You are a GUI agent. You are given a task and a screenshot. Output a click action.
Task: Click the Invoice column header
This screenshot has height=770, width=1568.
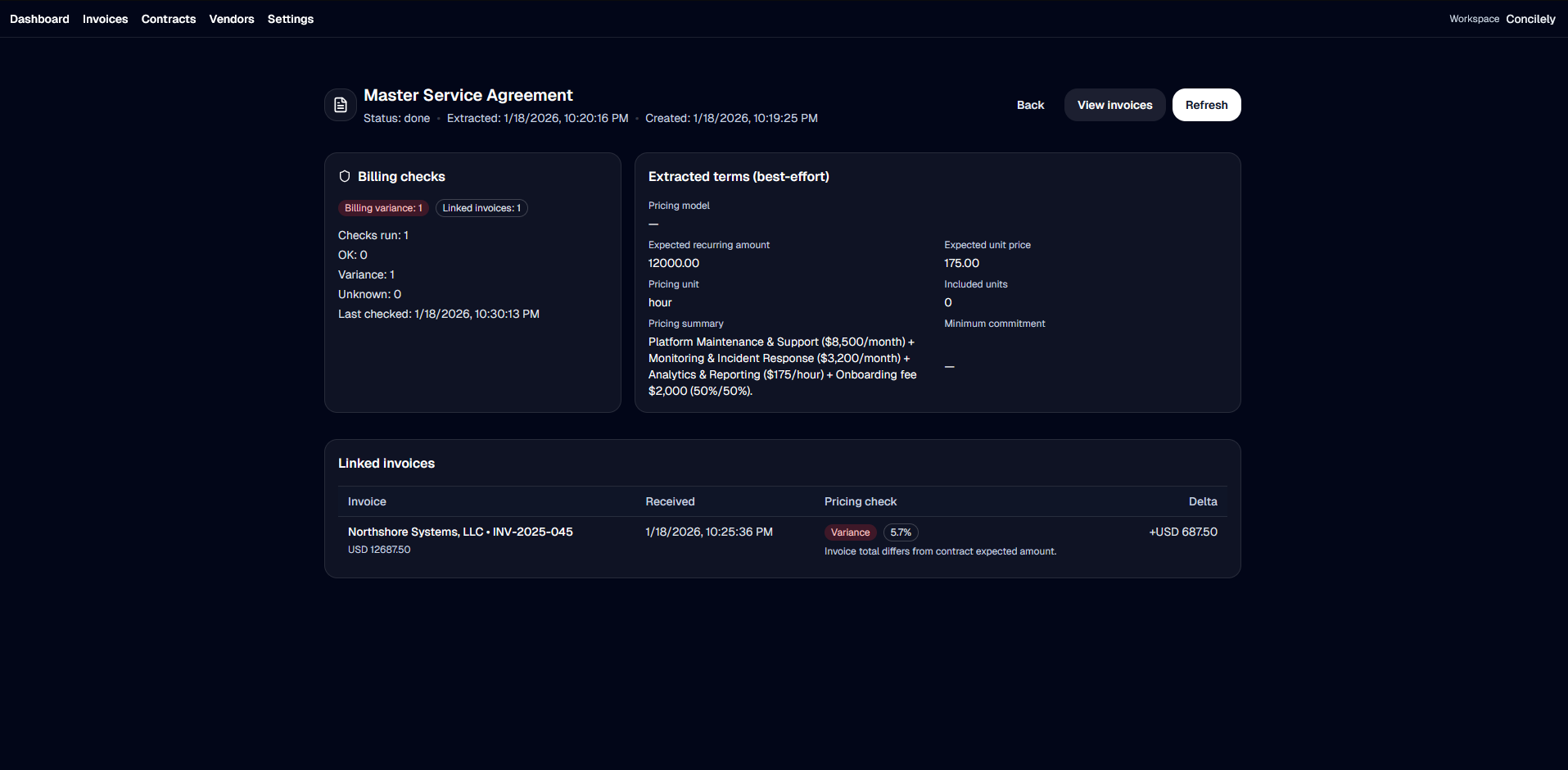(366, 500)
